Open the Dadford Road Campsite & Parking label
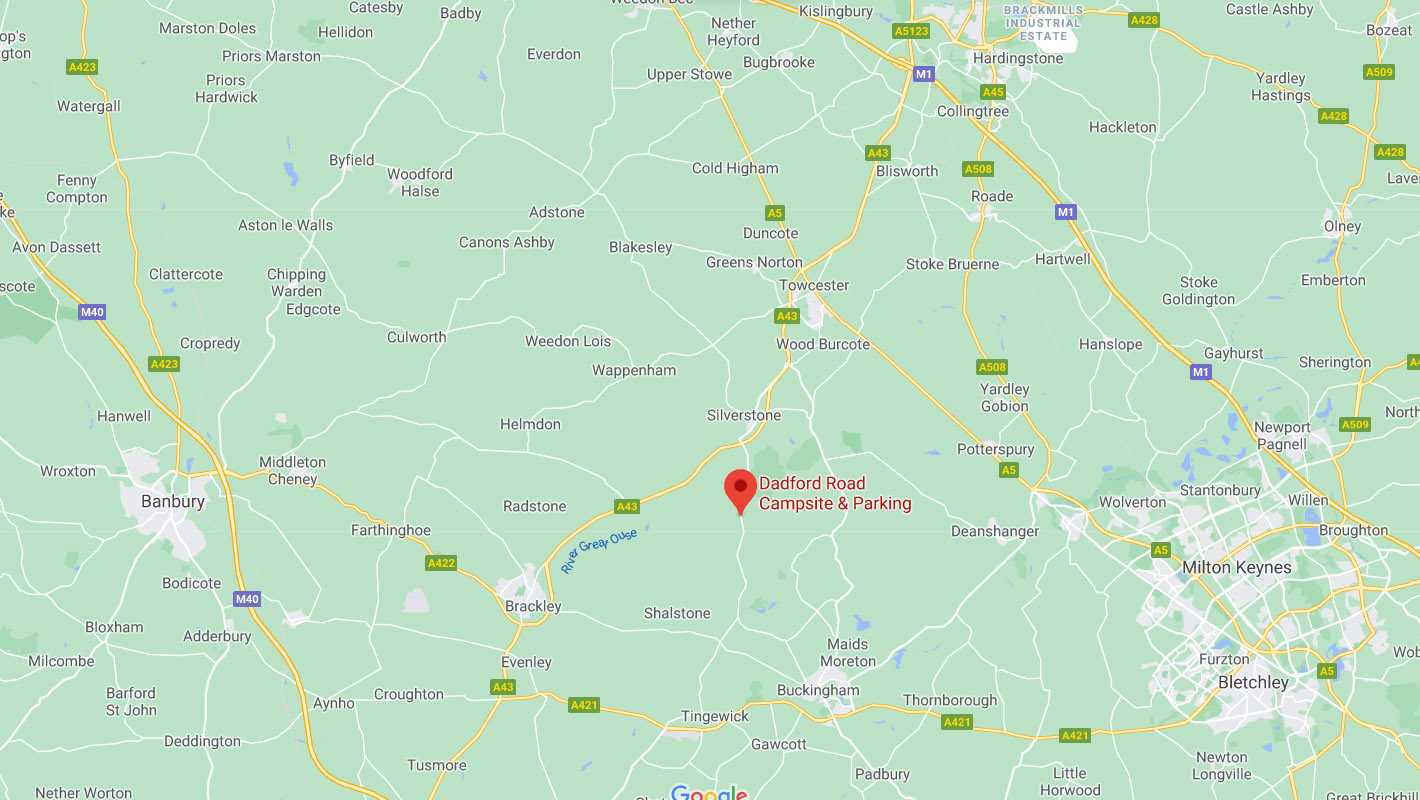 click(x=835, y=494)
